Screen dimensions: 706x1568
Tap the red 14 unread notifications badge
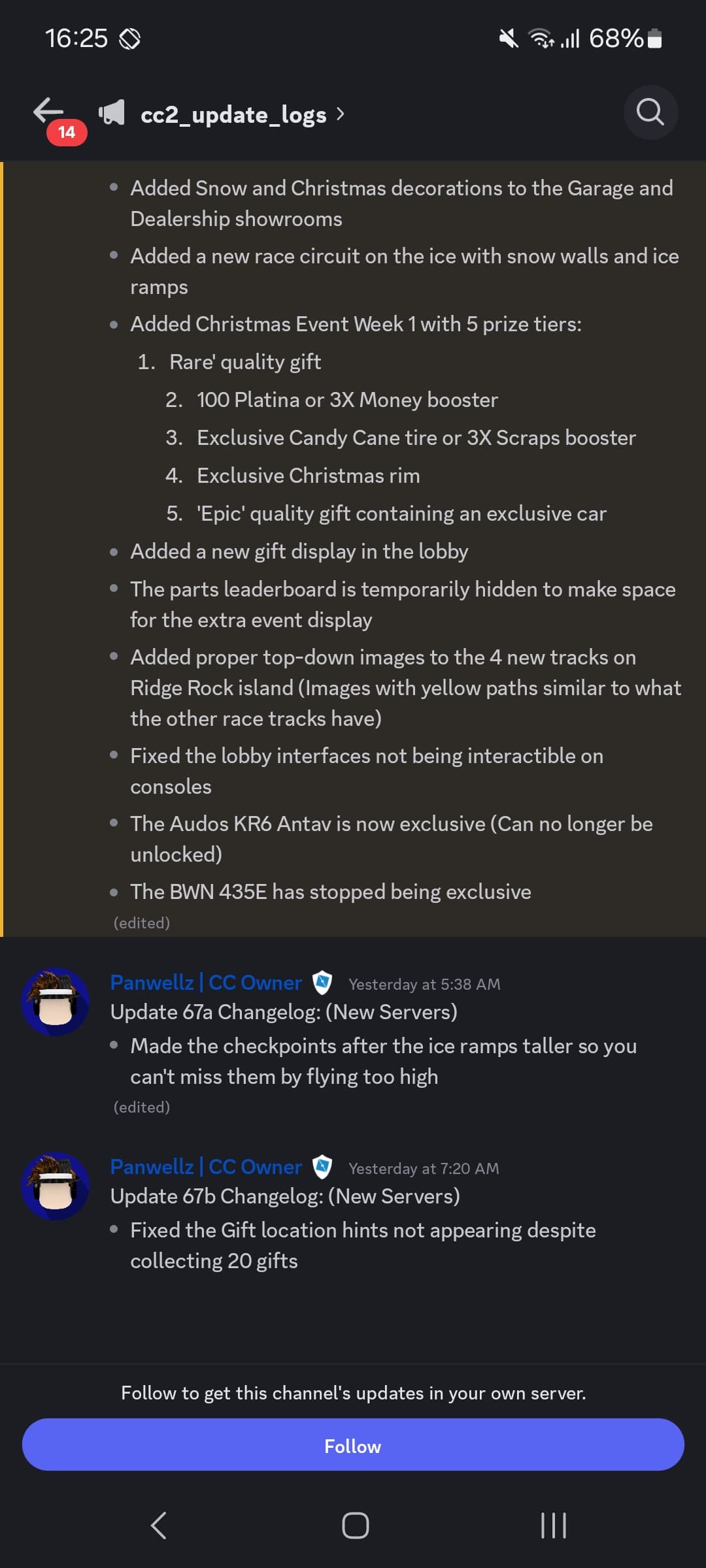pyautogui.click(x=67, y=133)
